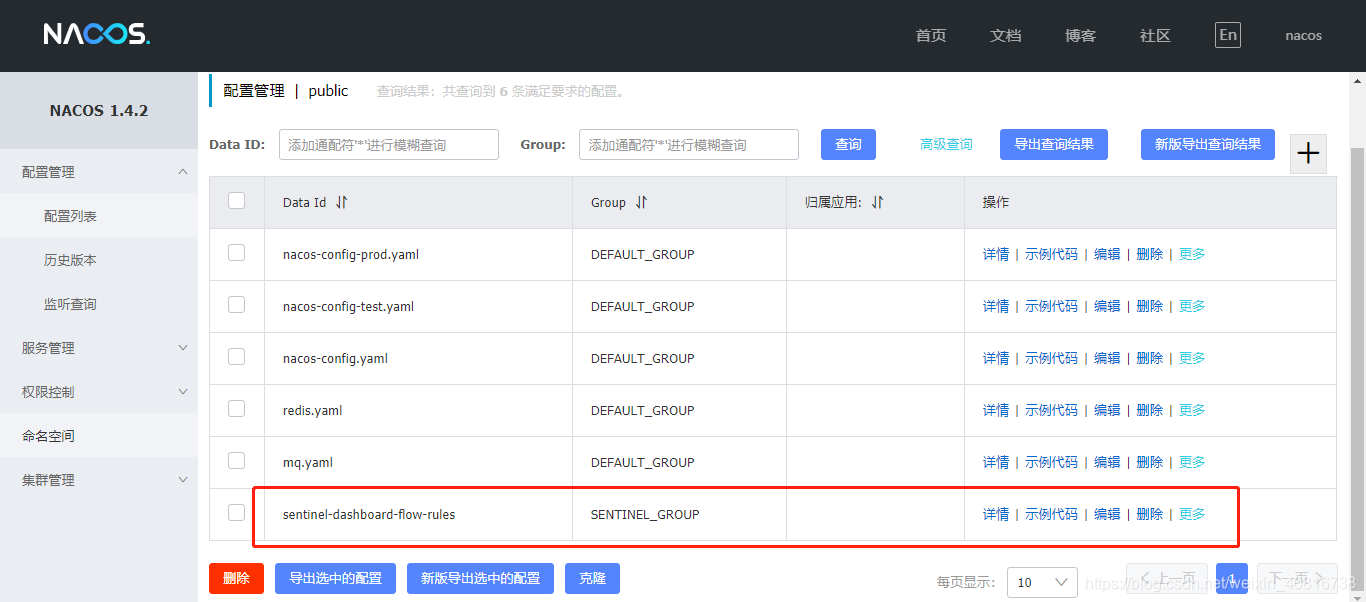Check the sentinel-dashboard-flow-rules row checkbox
Screen dimensions: 1366x602
click(236, 513)
